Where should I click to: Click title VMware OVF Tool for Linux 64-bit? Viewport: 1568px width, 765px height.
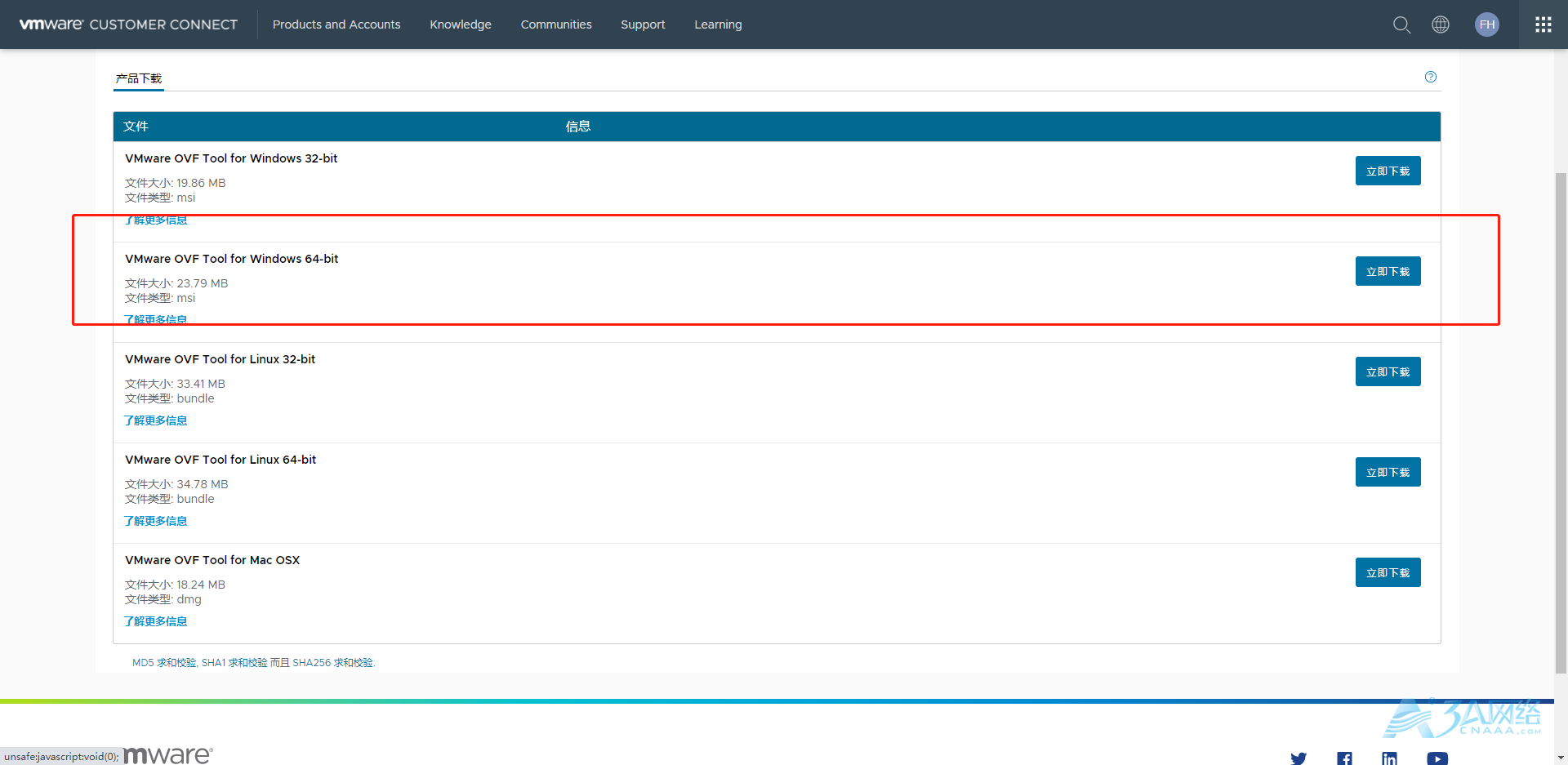coord(220,460)
